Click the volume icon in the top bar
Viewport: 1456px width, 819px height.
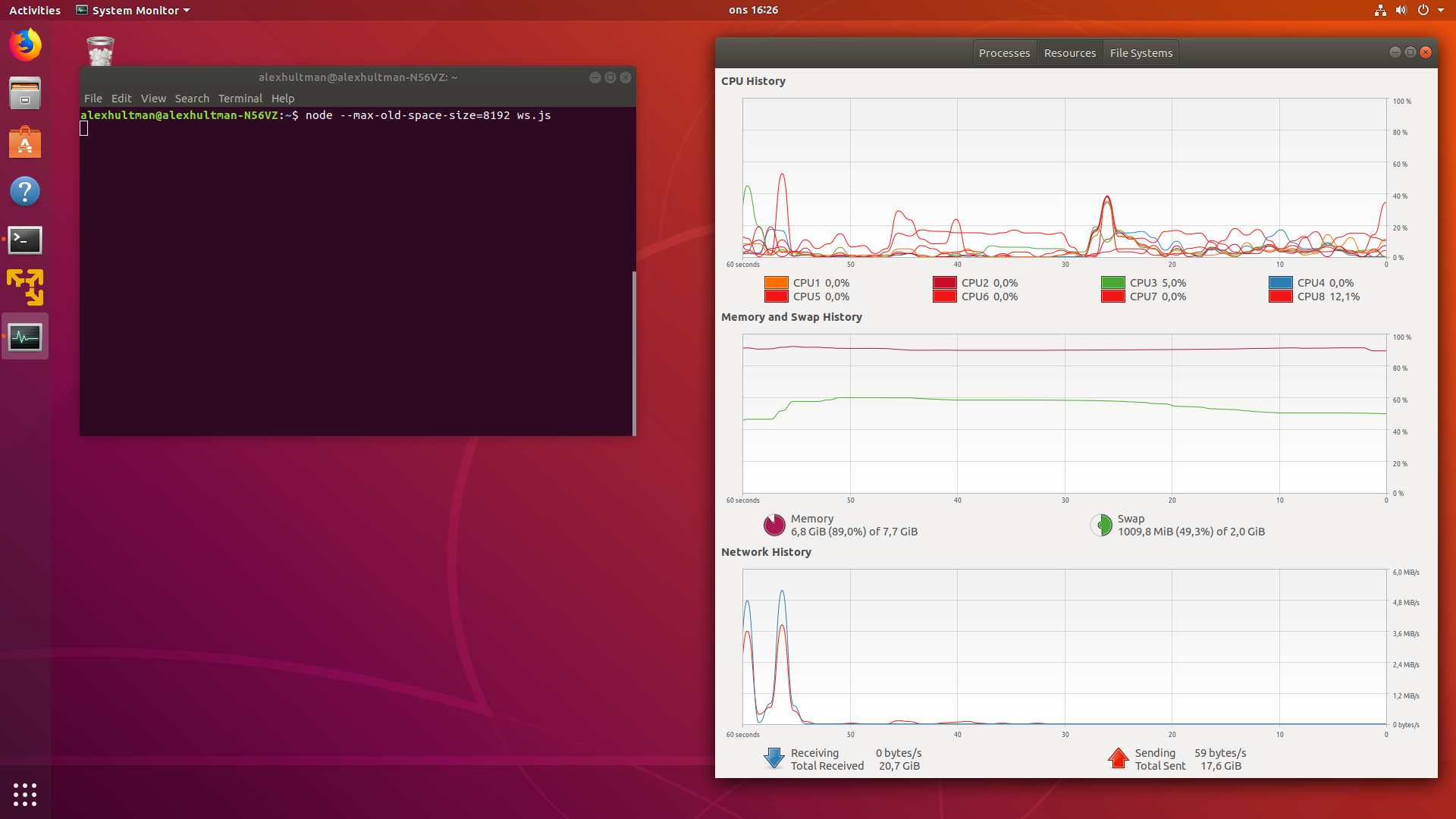(x=1401, y=10)
